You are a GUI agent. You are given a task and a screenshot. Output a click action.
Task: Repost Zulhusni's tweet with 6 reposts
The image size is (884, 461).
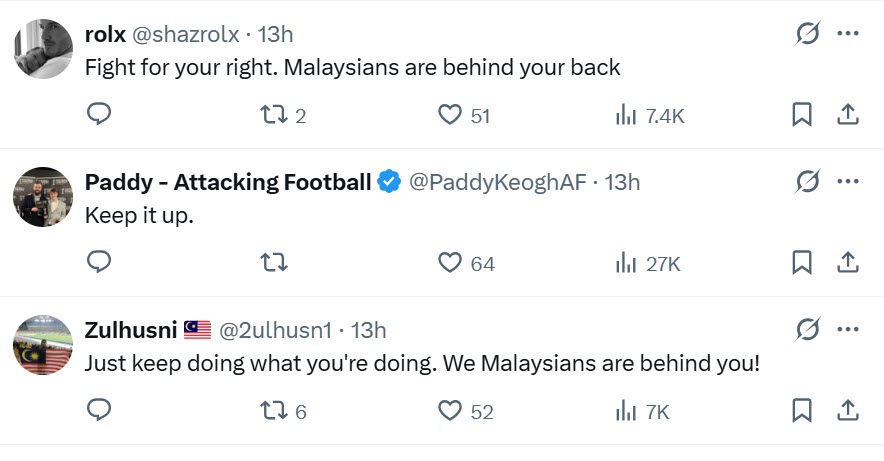[x=273, y=411]
